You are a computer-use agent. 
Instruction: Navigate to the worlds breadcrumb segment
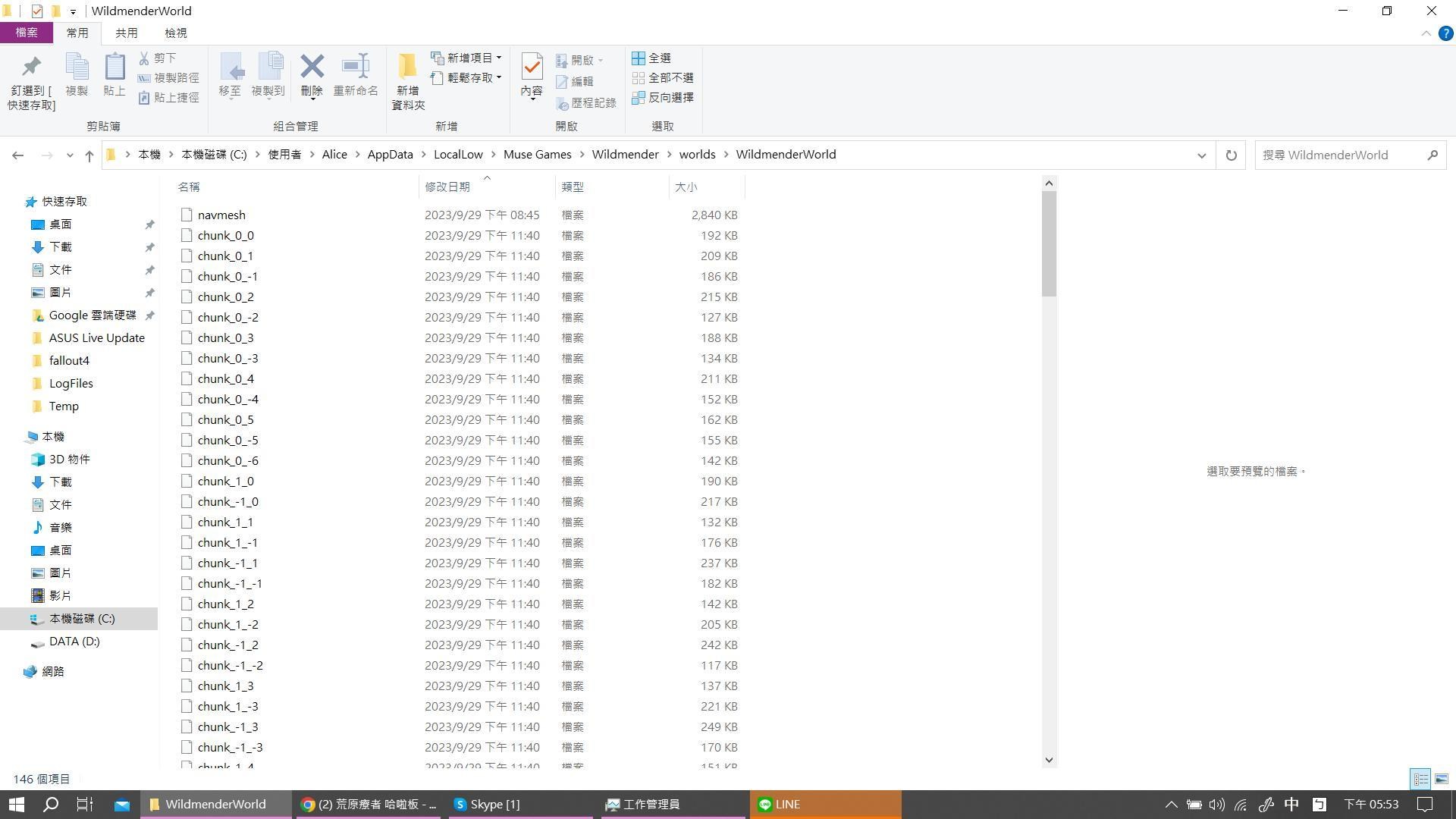point(697,155)
